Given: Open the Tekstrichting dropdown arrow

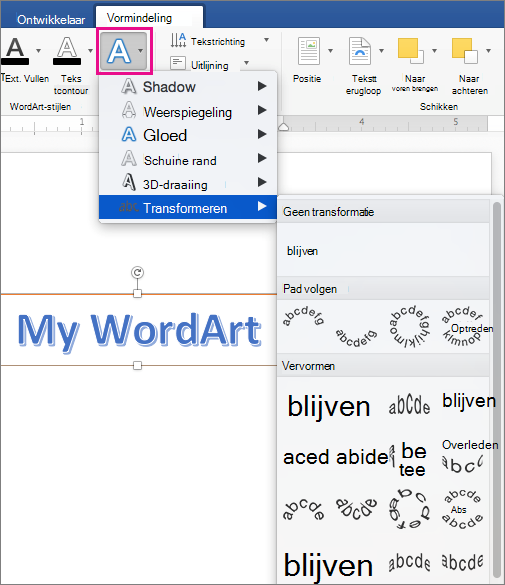Looking at the screenshot, I should tap(266, 40).
